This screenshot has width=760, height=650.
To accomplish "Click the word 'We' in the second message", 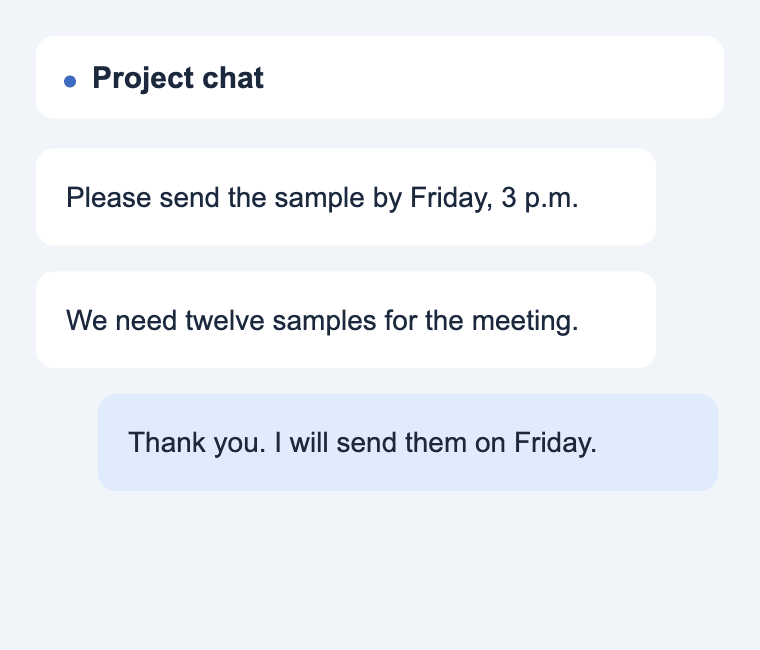I will coord(87,320).
